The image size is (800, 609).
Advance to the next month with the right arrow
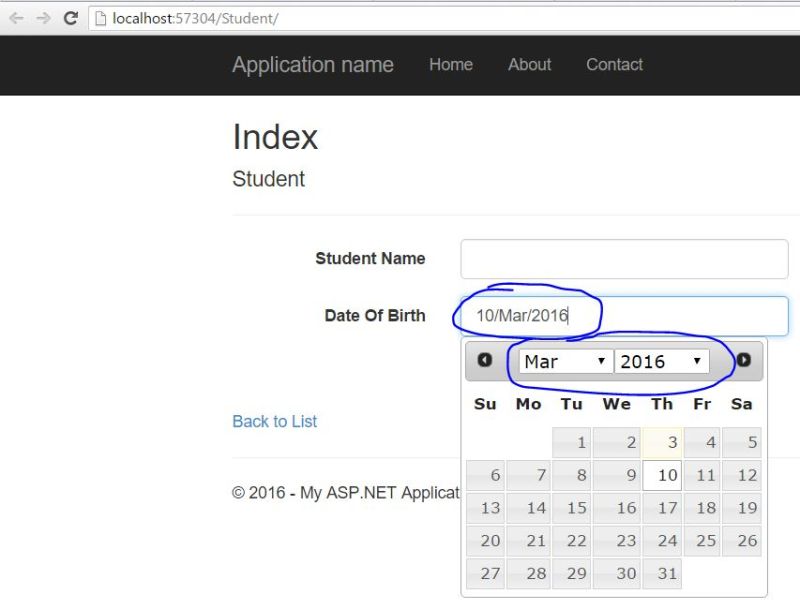(x=745, y=360)
